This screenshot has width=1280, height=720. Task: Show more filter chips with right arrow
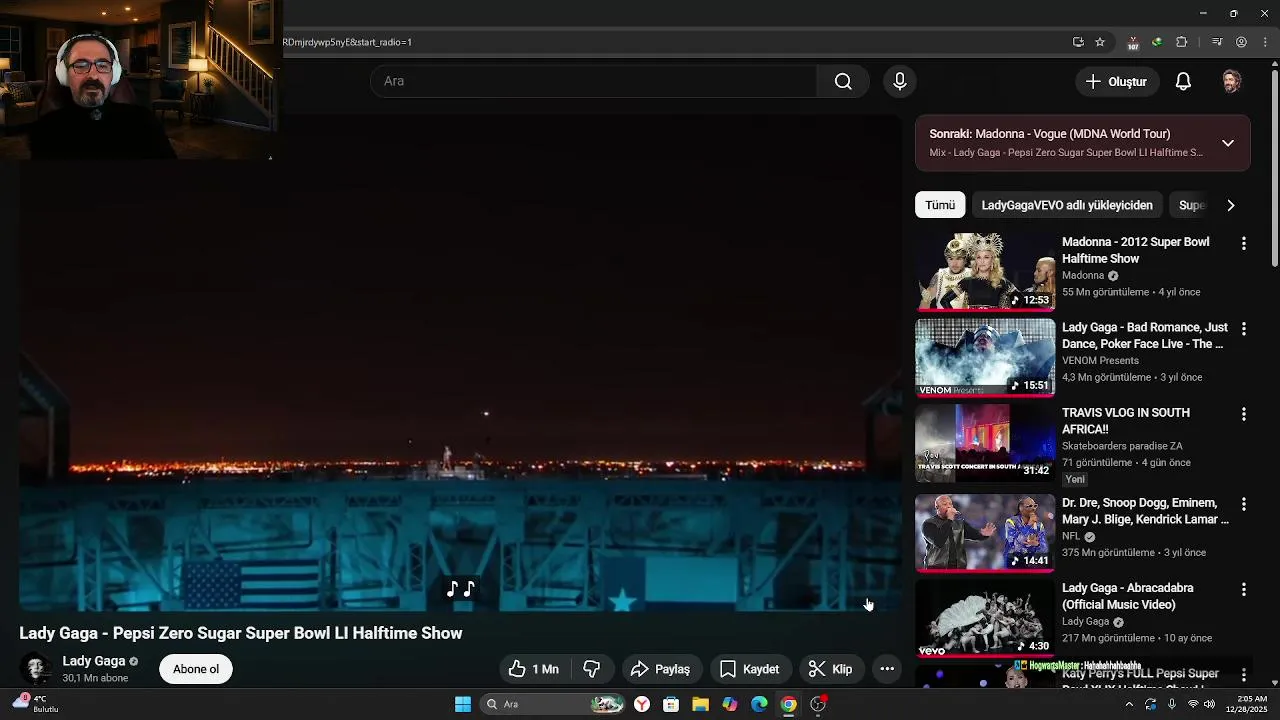pyautogui.click(x=1231, y=205)
